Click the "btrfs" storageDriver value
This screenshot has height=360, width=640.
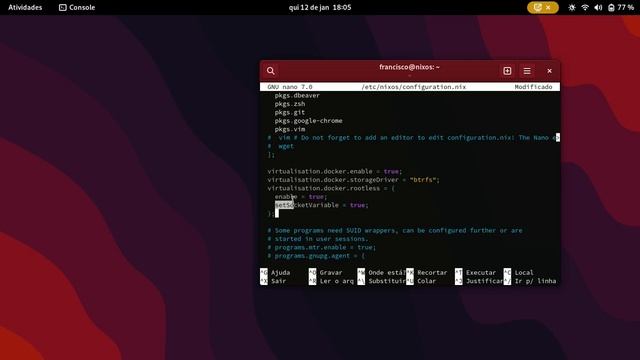coord(423,180)
